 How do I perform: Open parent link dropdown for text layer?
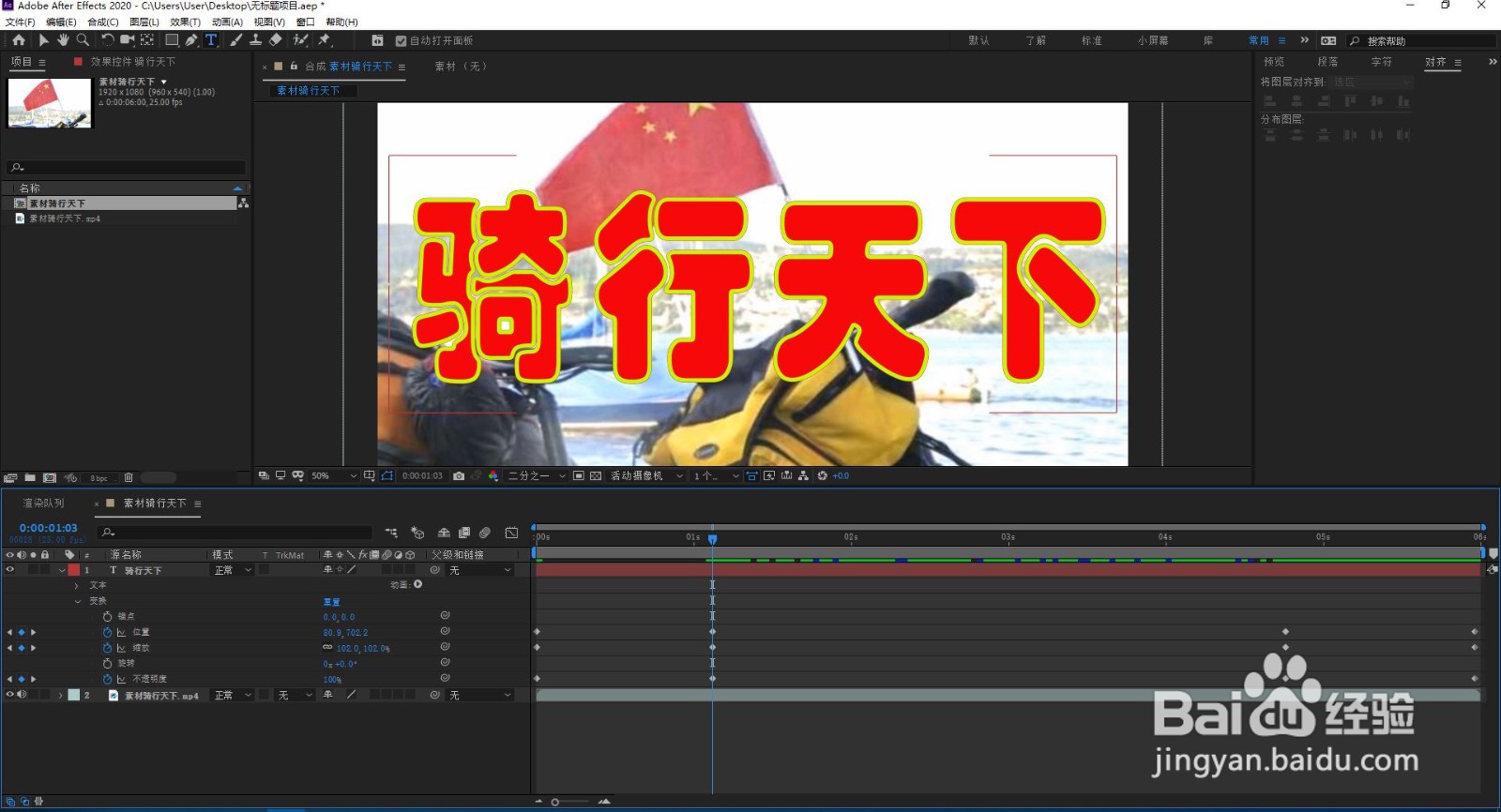(480, 570)
